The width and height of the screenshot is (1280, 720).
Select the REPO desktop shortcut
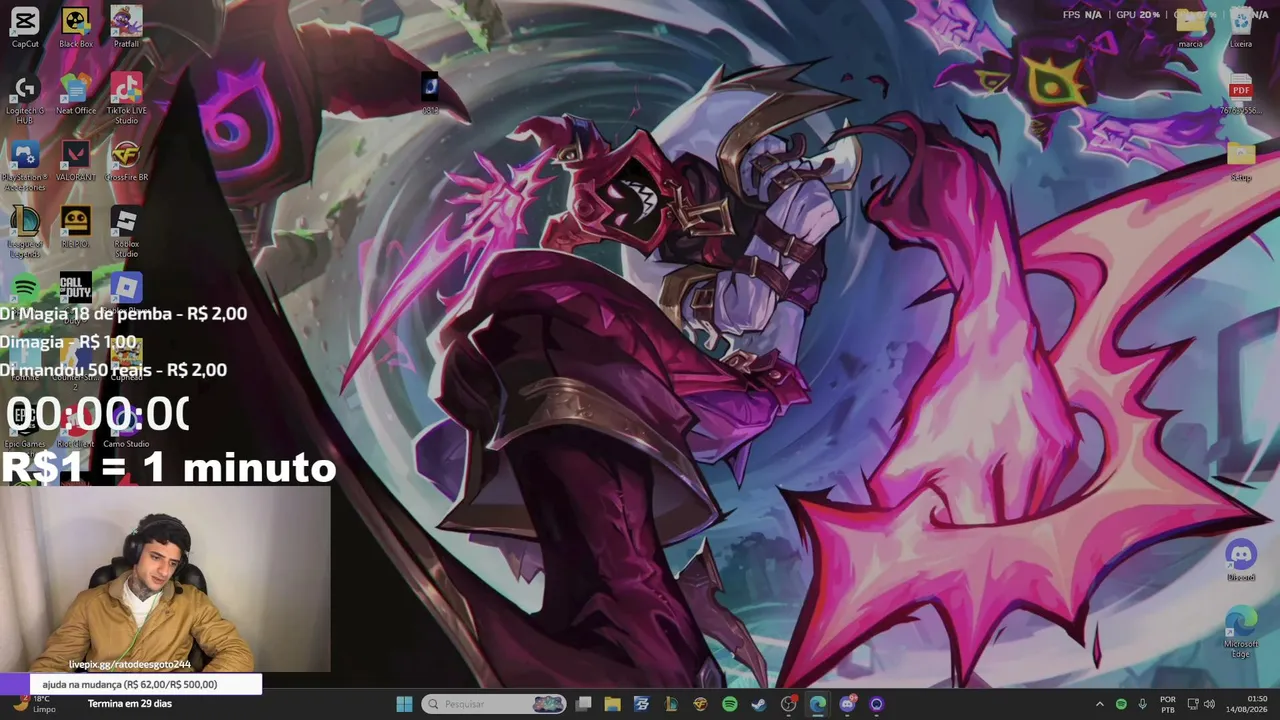pyautogui.click(x=76, y=227)
